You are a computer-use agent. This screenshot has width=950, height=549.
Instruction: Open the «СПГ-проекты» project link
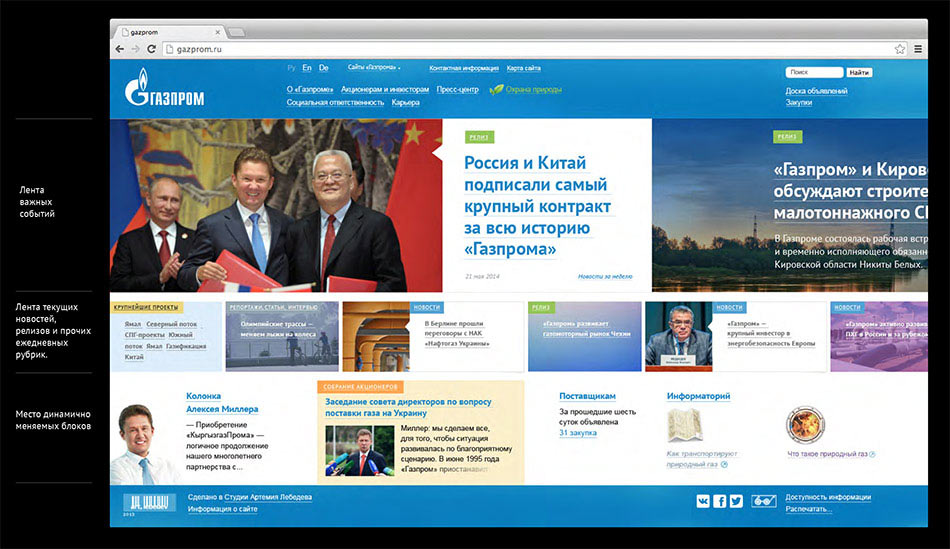point(144,335)
